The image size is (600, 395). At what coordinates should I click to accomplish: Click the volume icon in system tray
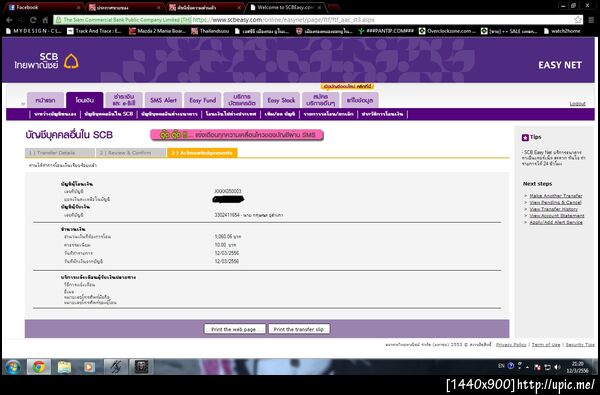click(557, 367)
